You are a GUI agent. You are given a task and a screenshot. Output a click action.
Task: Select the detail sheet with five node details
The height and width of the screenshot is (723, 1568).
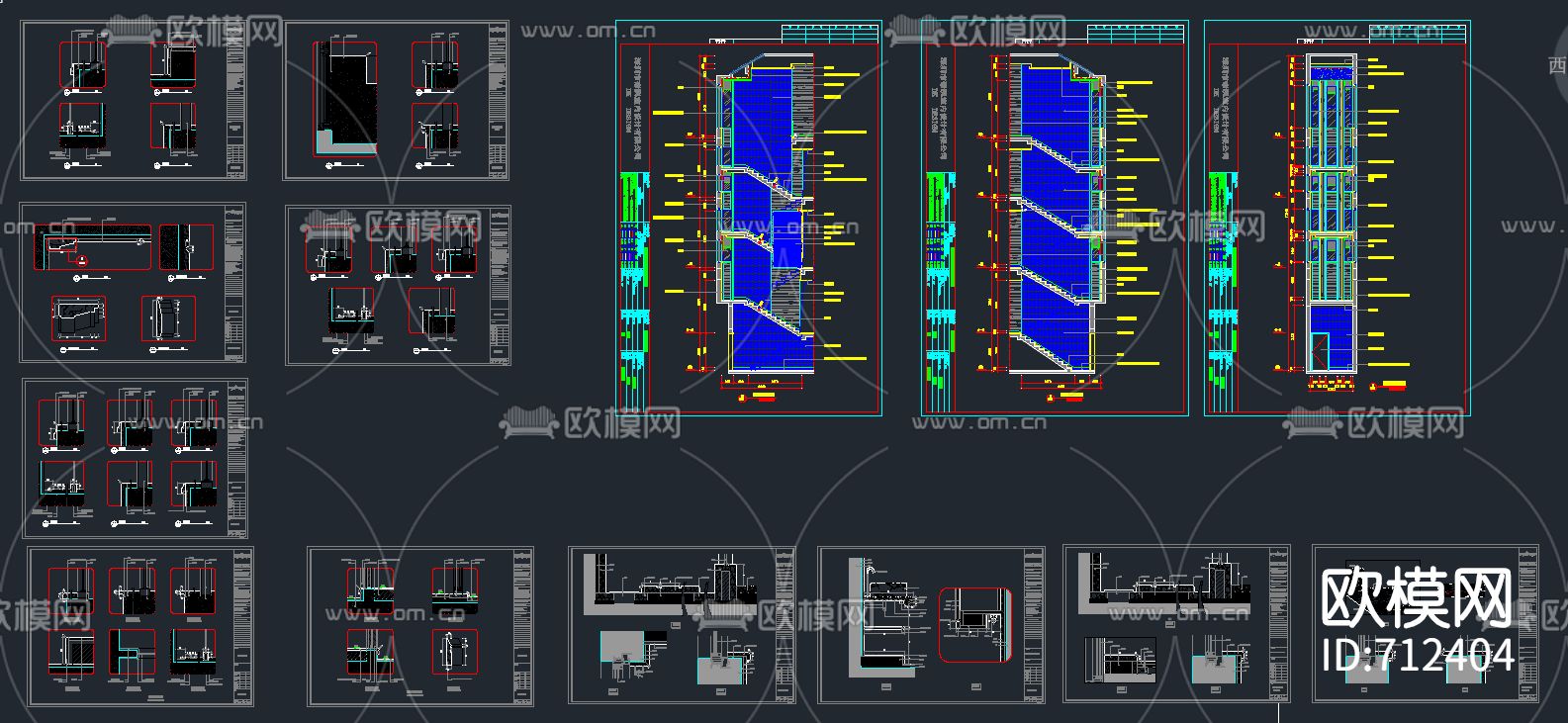(x=399, y=285)
